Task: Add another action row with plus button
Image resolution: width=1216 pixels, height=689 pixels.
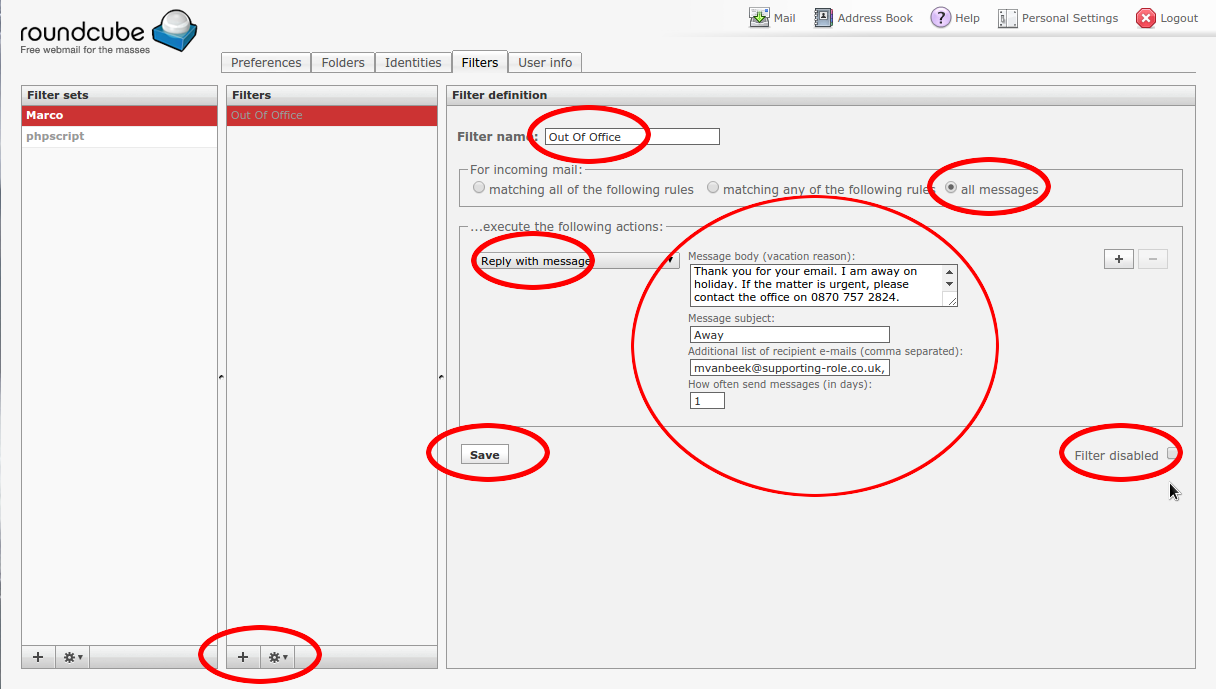Action: [1118, 259]
